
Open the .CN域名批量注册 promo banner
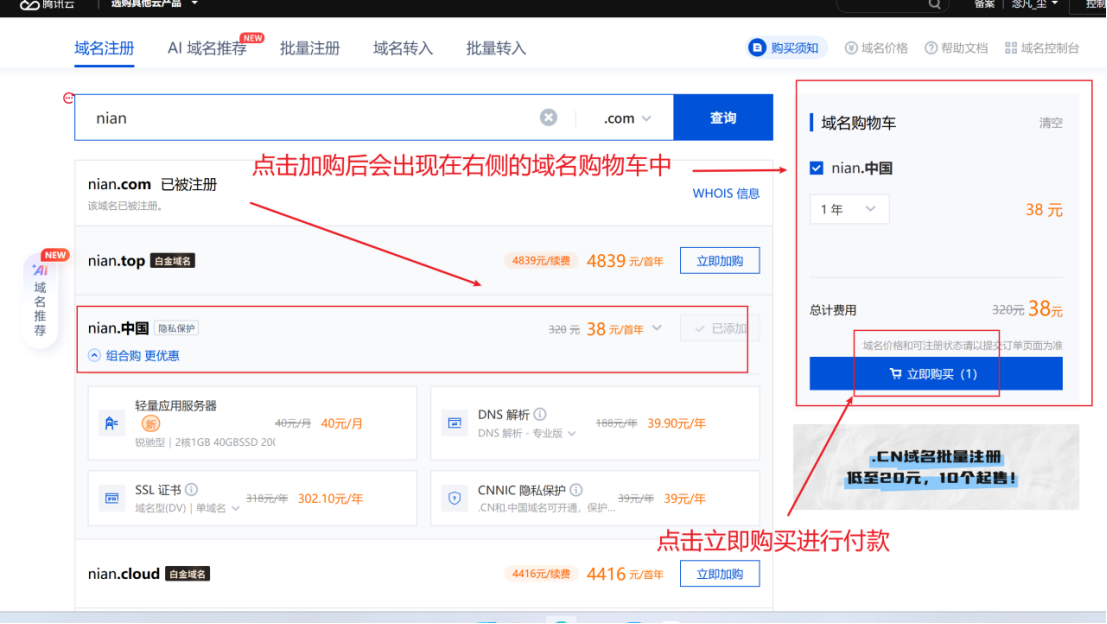point(935,467)
